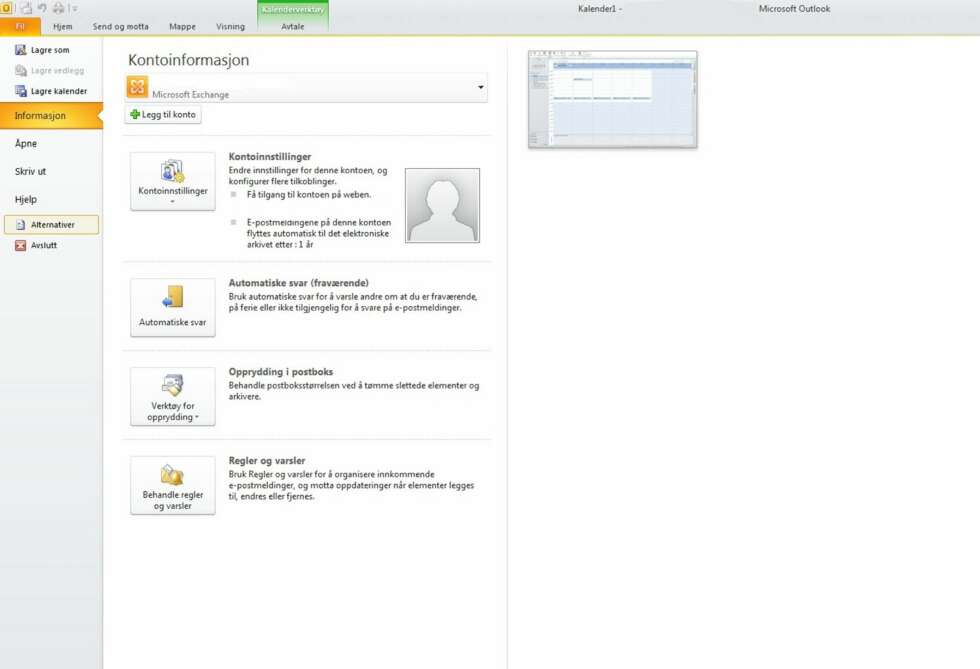Screen dimensions: 980x669
Task: Click the Microsoft Exchange account icon
Action: coord(138,87)
